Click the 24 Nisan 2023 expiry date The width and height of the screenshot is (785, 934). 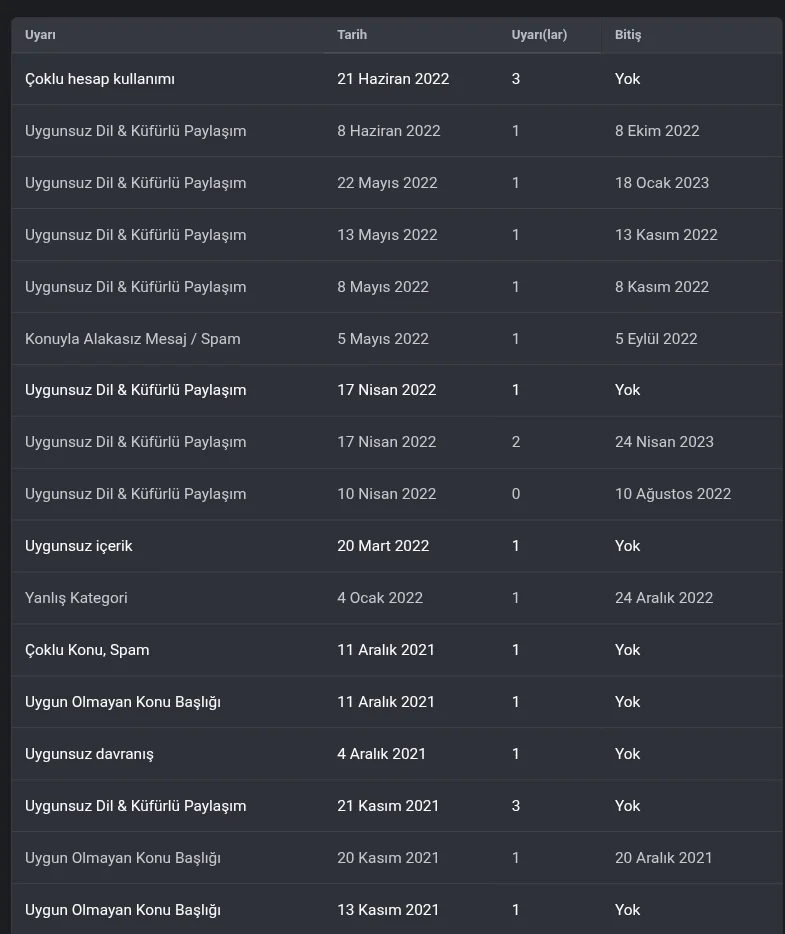pyautogui.click(x=664, y=442)
